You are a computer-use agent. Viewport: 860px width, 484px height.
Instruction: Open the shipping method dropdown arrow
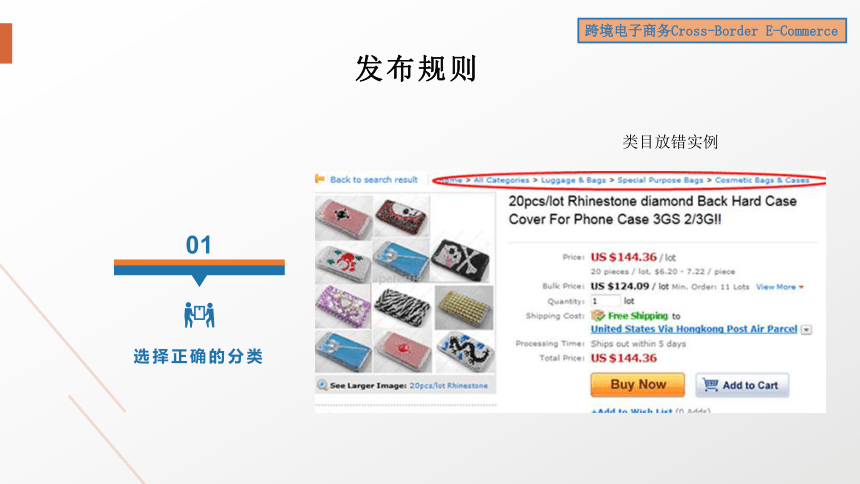pyautogui.click(x=806, y=330)
